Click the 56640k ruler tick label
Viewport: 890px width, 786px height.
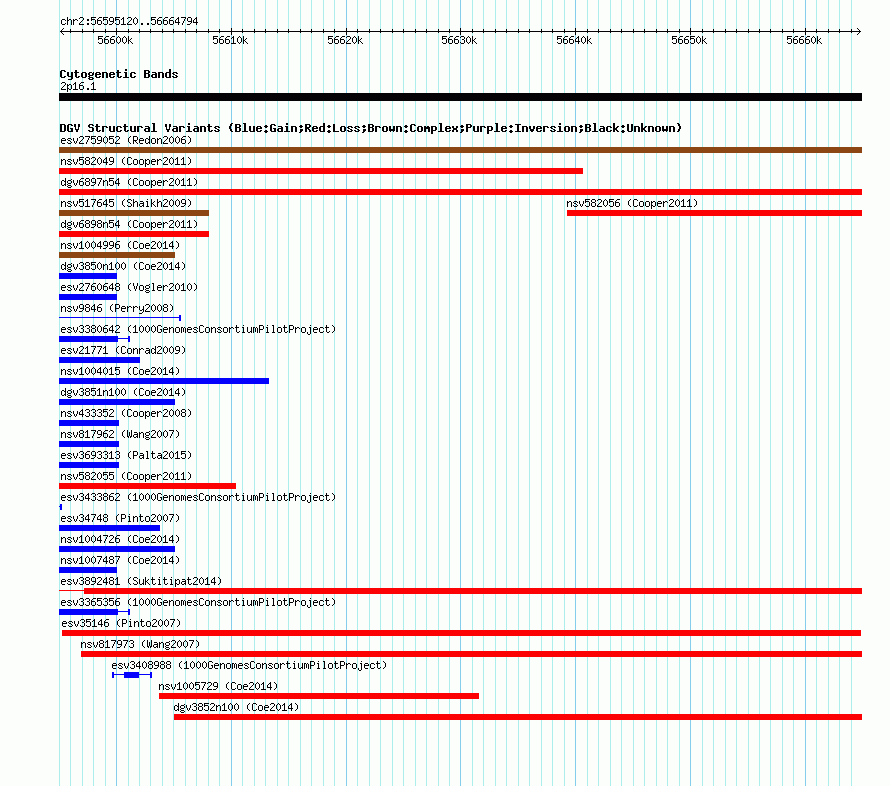tap(574, 40)
